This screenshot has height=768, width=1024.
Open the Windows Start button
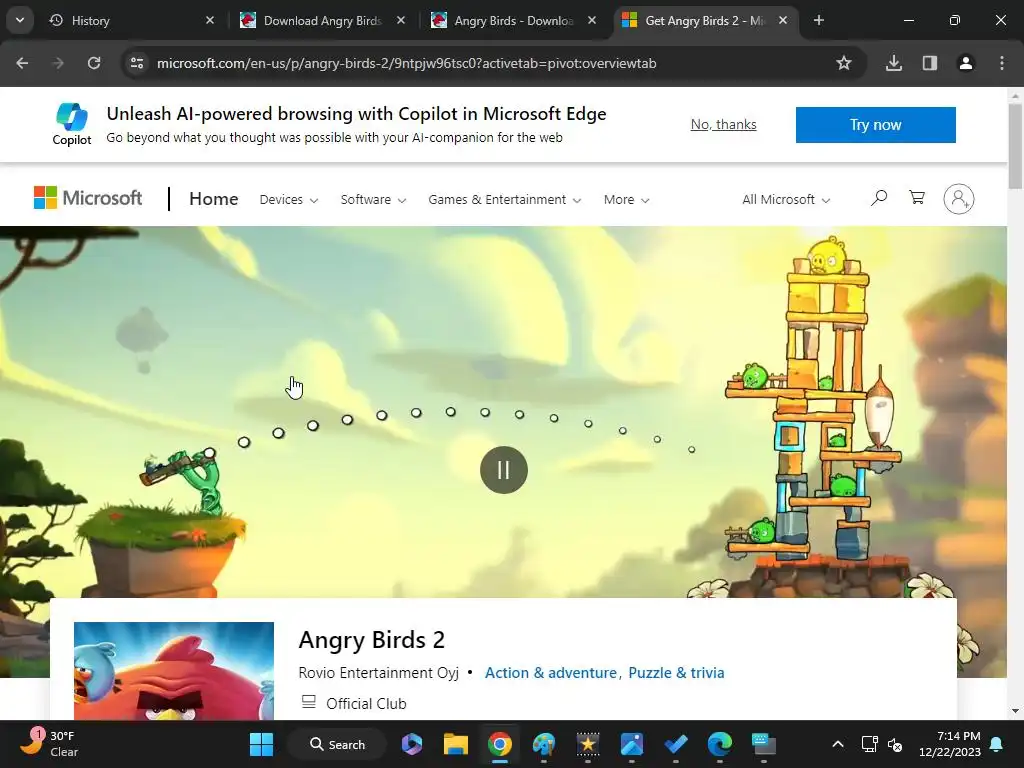tap(261, 744)
